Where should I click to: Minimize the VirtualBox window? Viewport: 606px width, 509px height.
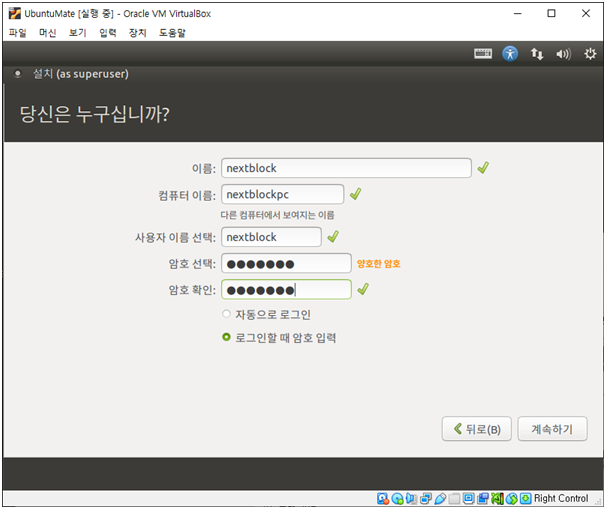(517, 14)
